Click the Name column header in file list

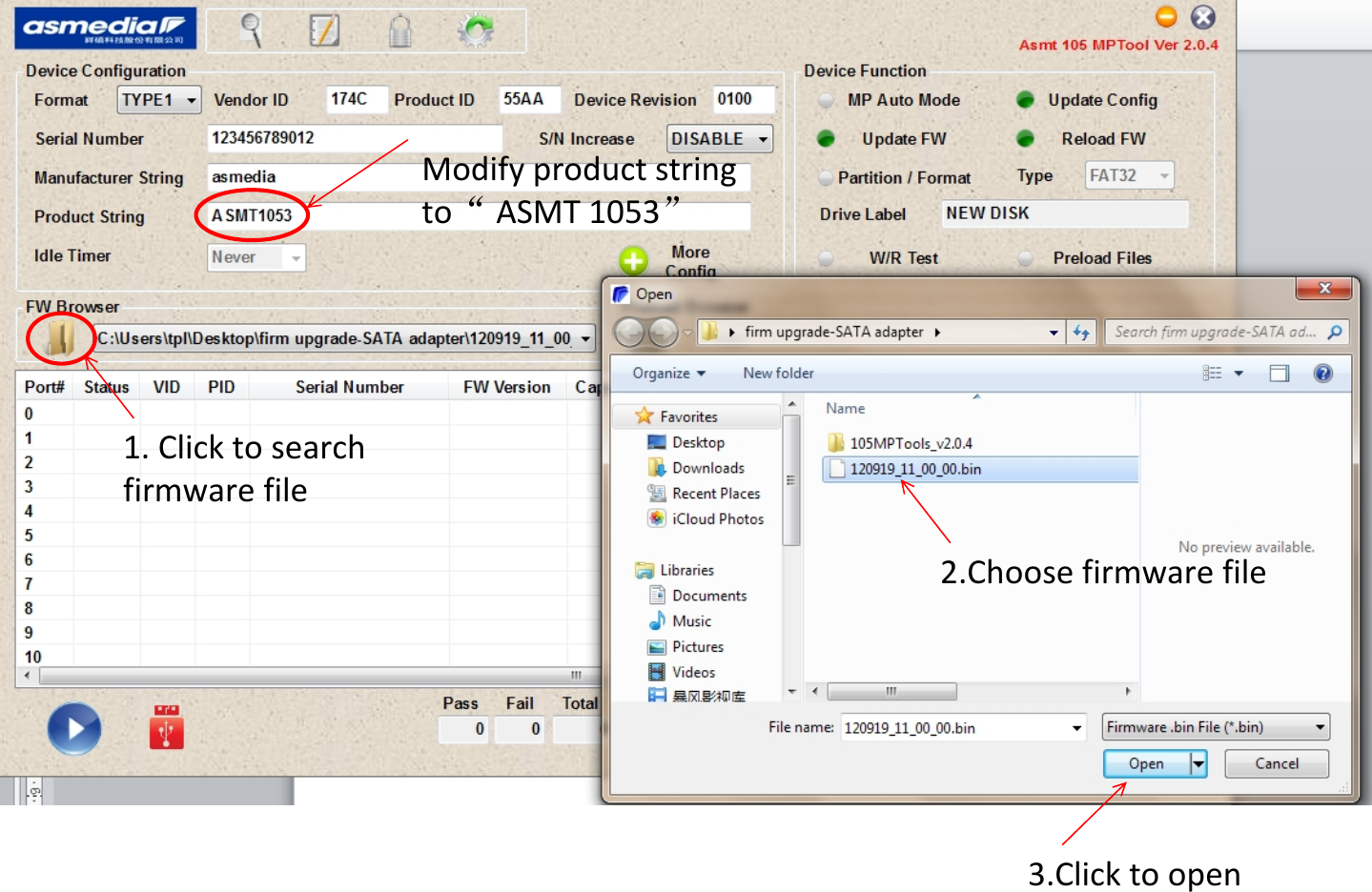(846, 408)
